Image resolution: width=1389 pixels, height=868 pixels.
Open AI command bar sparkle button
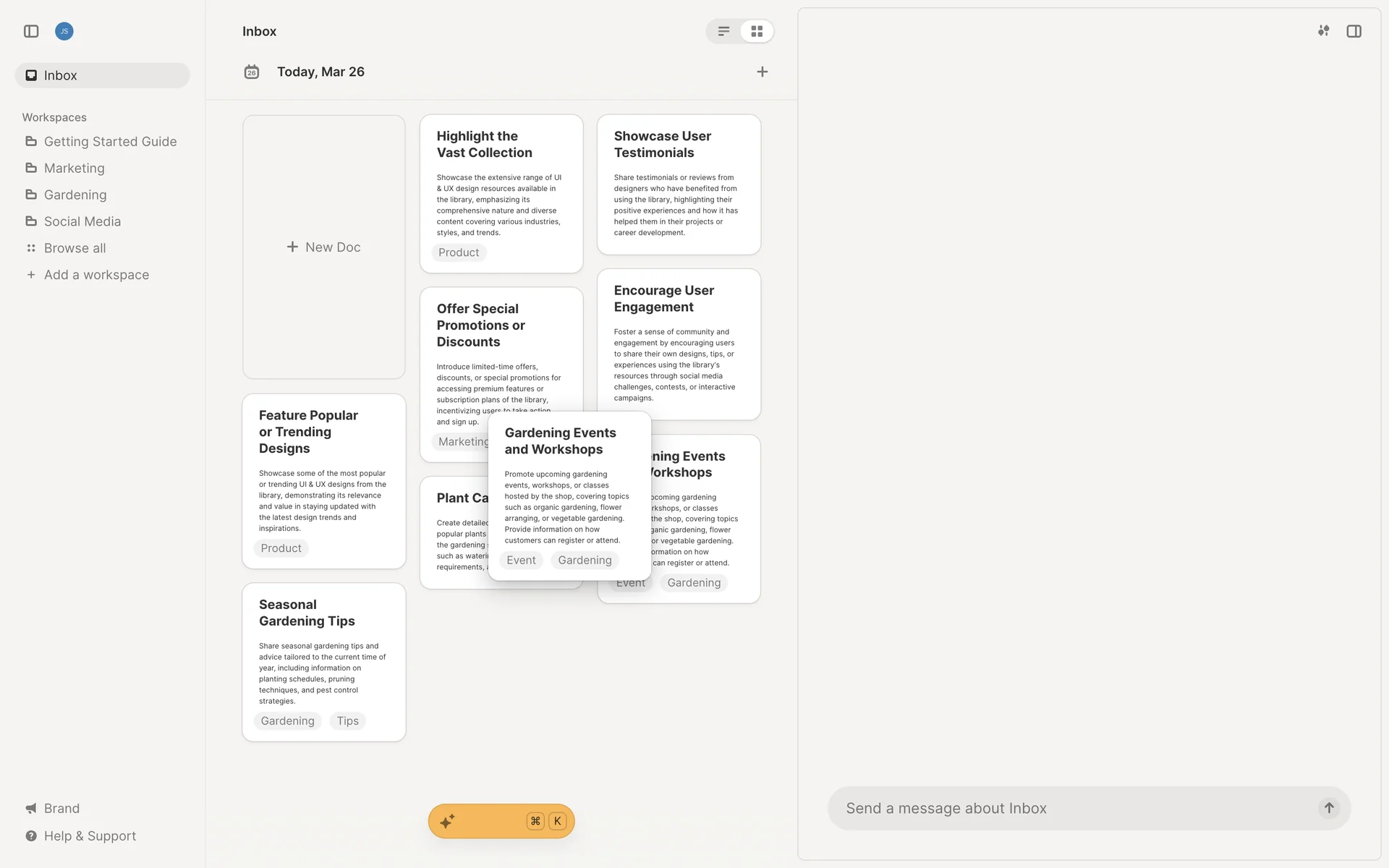[x=447, y=821]
